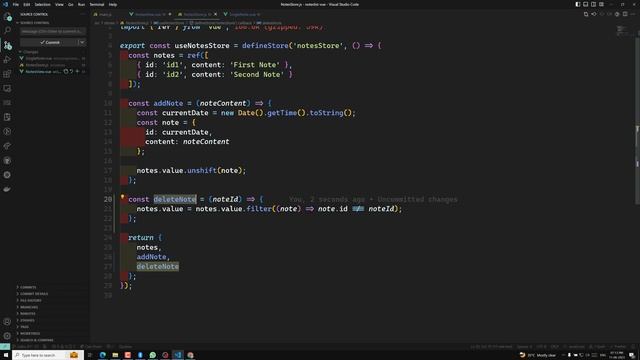The height and width of the screenshot is (360, 640).
Task: Click the Windows taskbar search box
Action: [x=48, y=355]
